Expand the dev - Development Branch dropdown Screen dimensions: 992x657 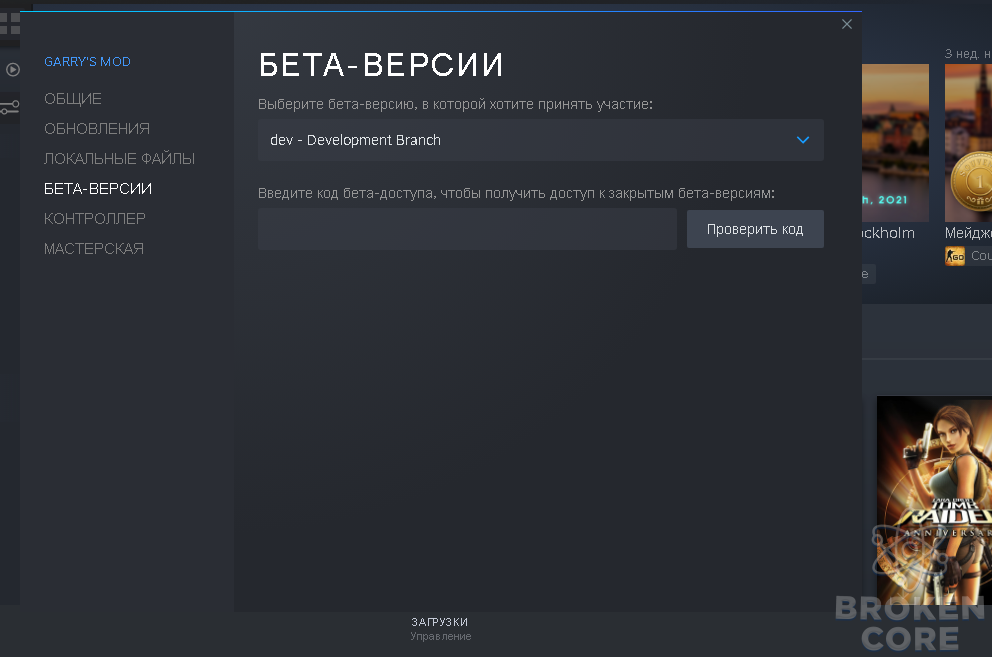pyautogui.click(x=540, y=140)
